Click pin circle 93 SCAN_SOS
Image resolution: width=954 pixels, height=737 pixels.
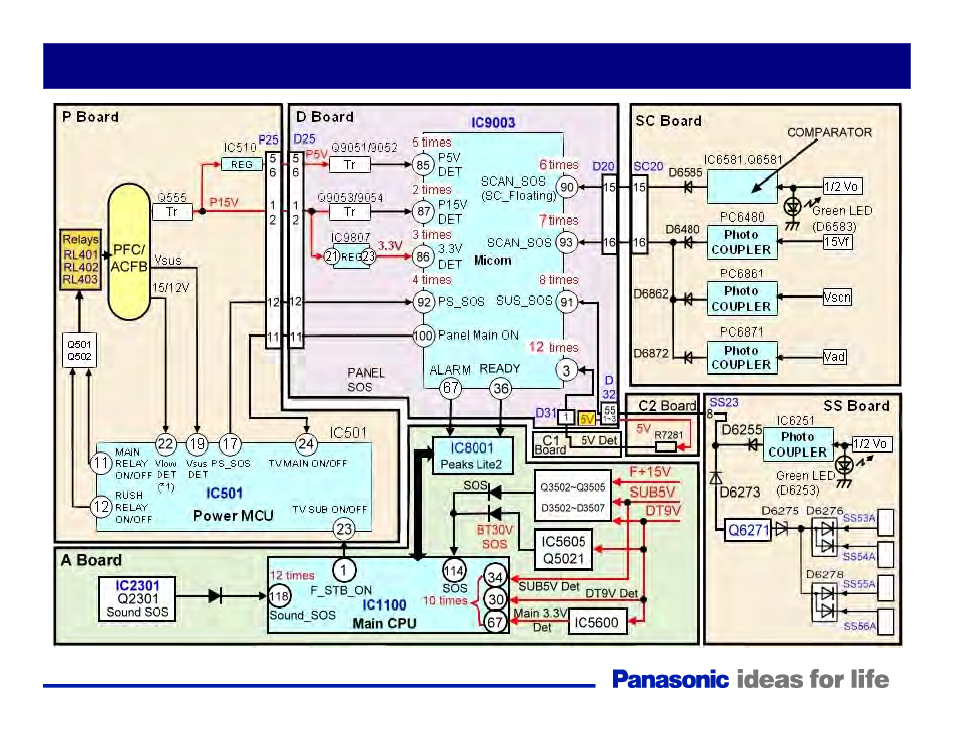pos(566,242)
